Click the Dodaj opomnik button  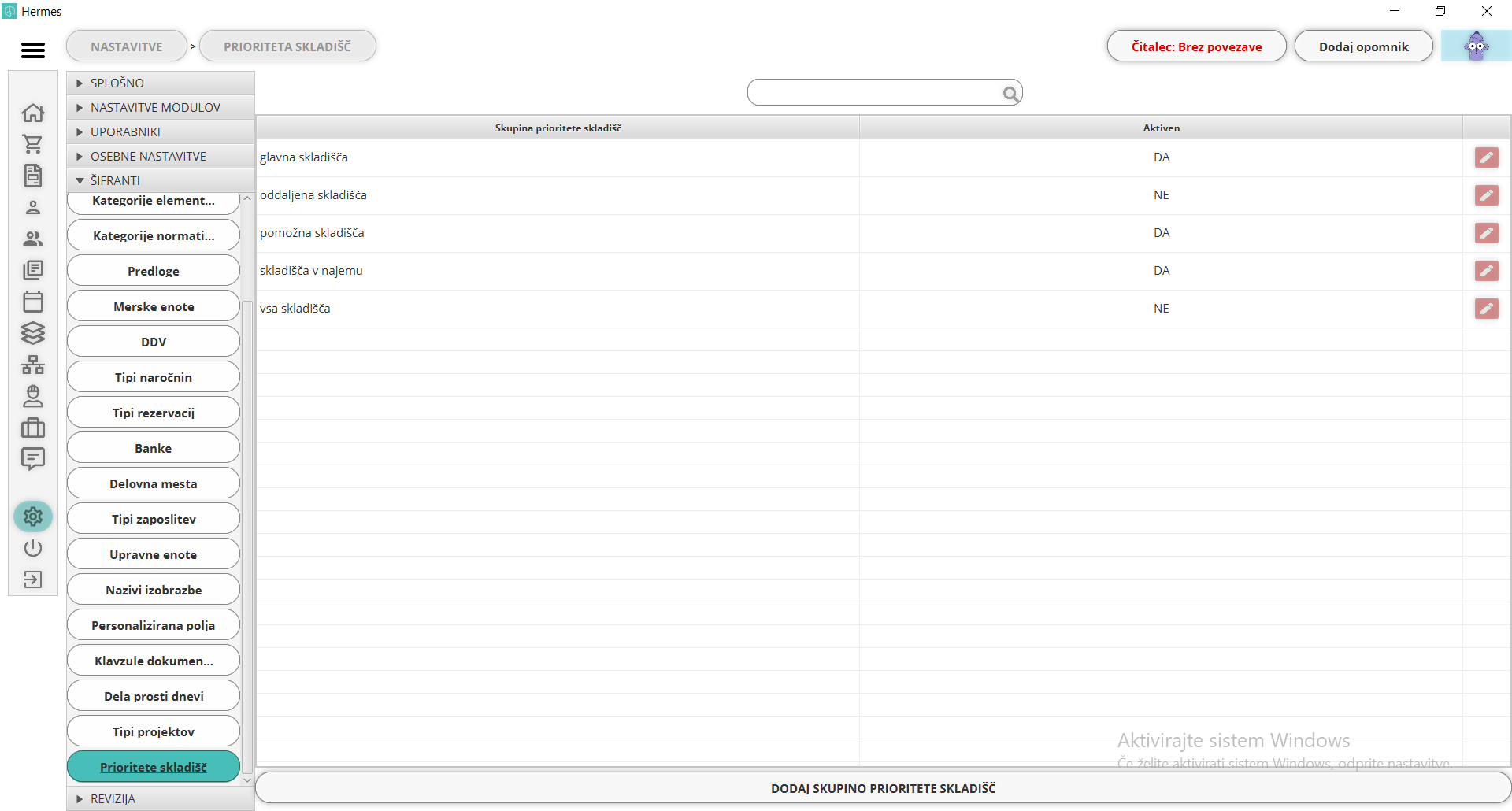[x=1363, y=46]
